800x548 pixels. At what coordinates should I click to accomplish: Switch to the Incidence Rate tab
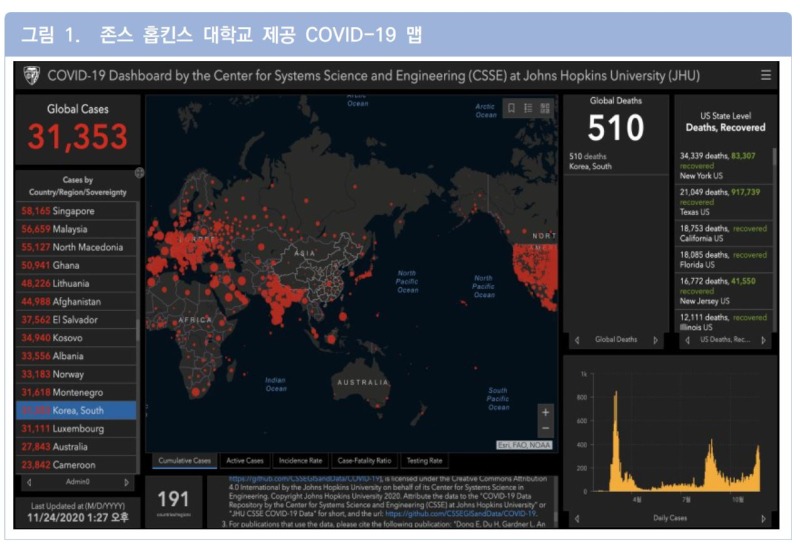[x=301, y=461]
